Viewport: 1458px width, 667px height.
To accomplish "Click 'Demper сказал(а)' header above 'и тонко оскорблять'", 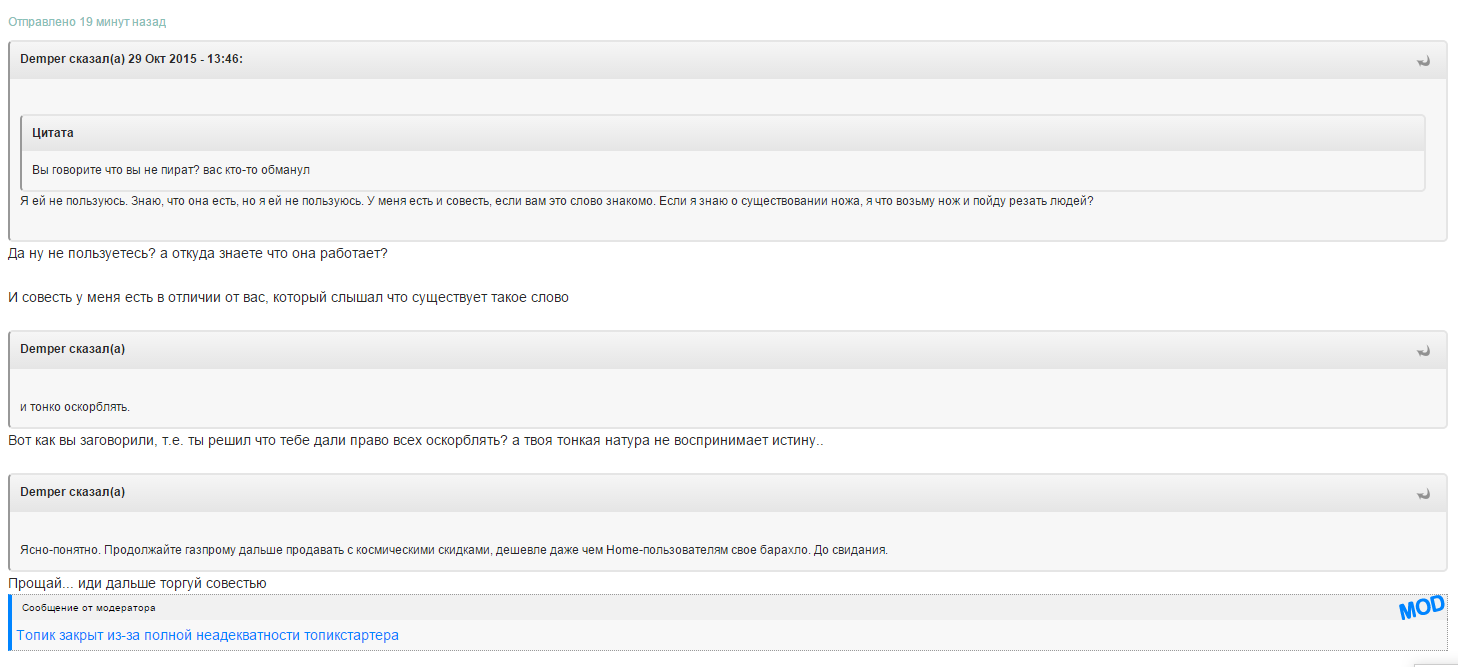I will tap(73, 349).
